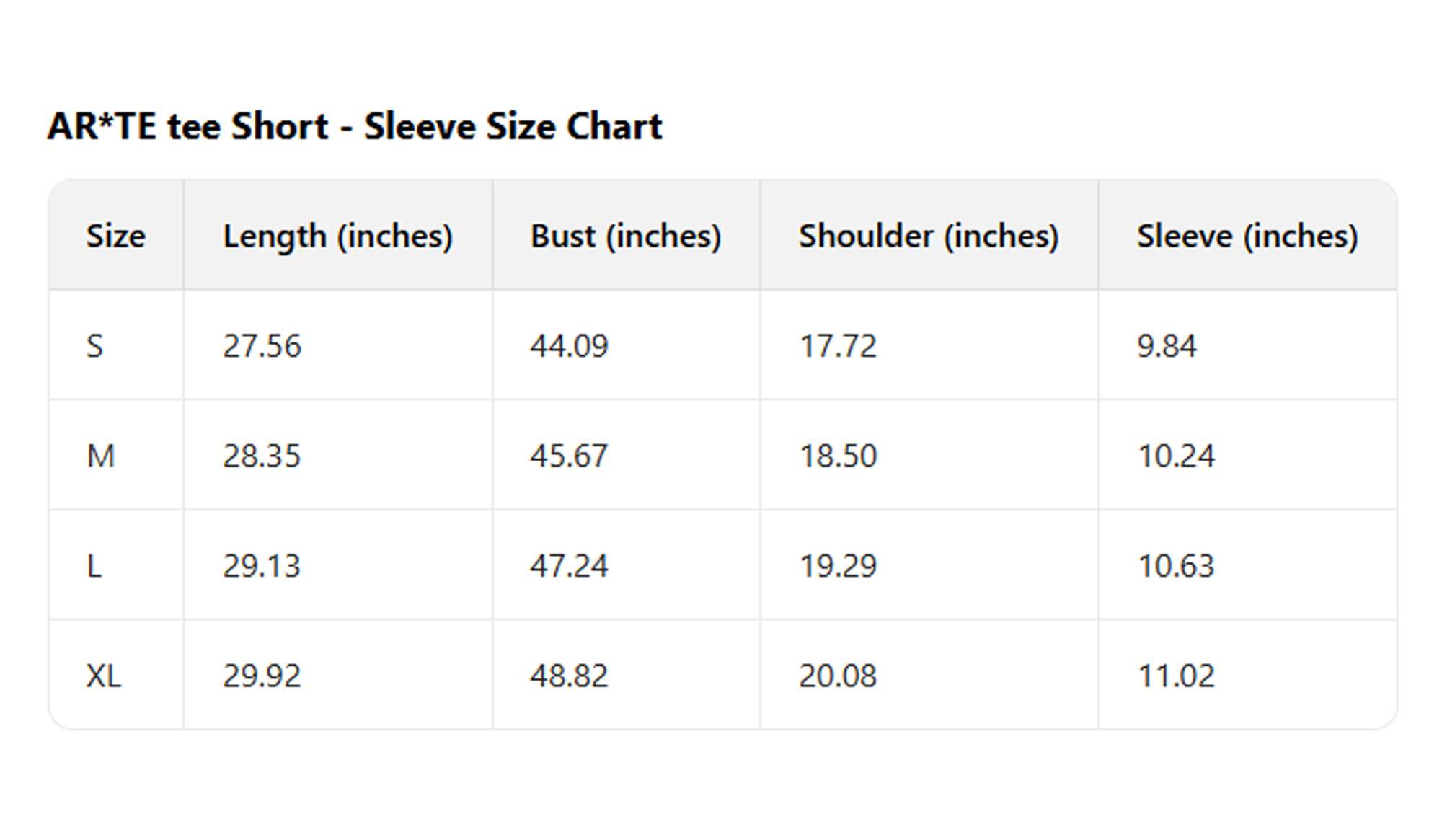Select the 10.24 sleeve value

[1176, 456]
